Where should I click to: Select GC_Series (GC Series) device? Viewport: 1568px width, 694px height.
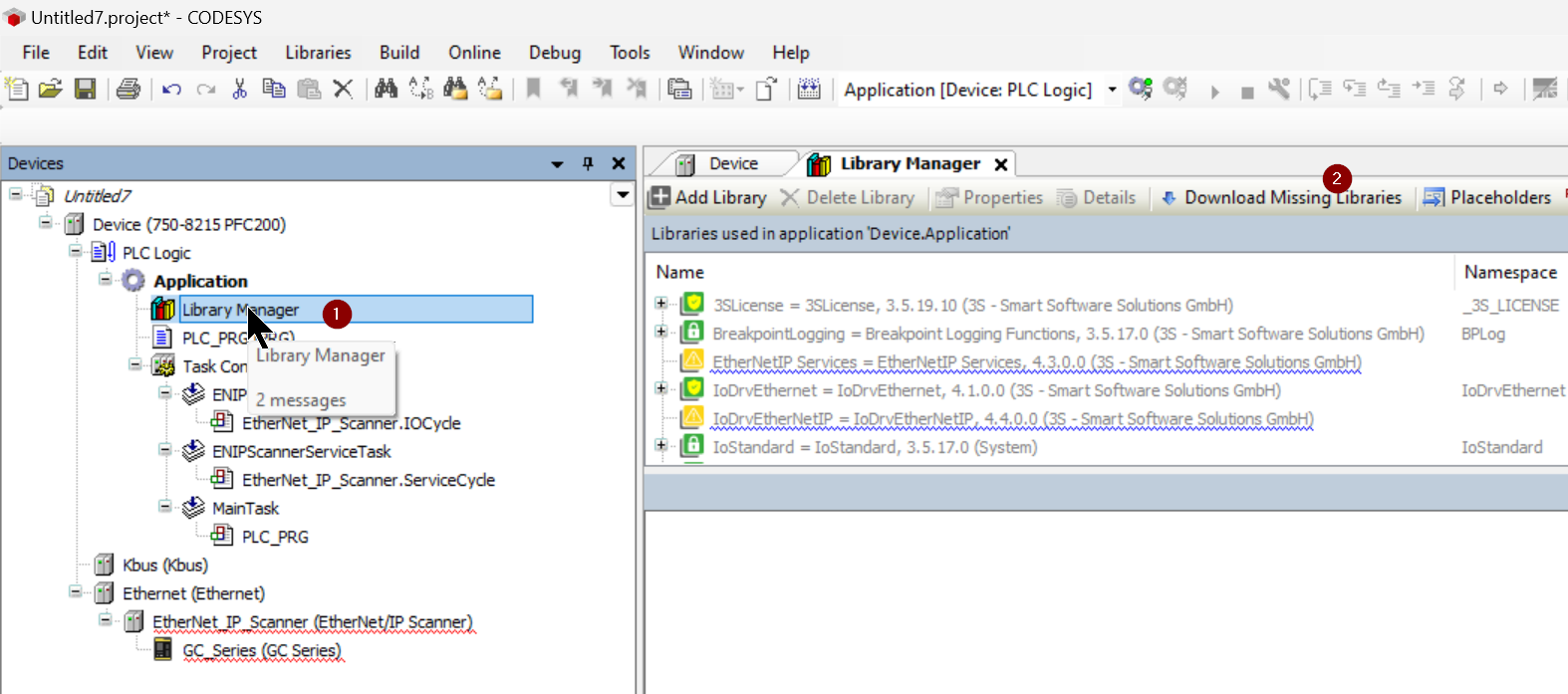click(261, 650)
